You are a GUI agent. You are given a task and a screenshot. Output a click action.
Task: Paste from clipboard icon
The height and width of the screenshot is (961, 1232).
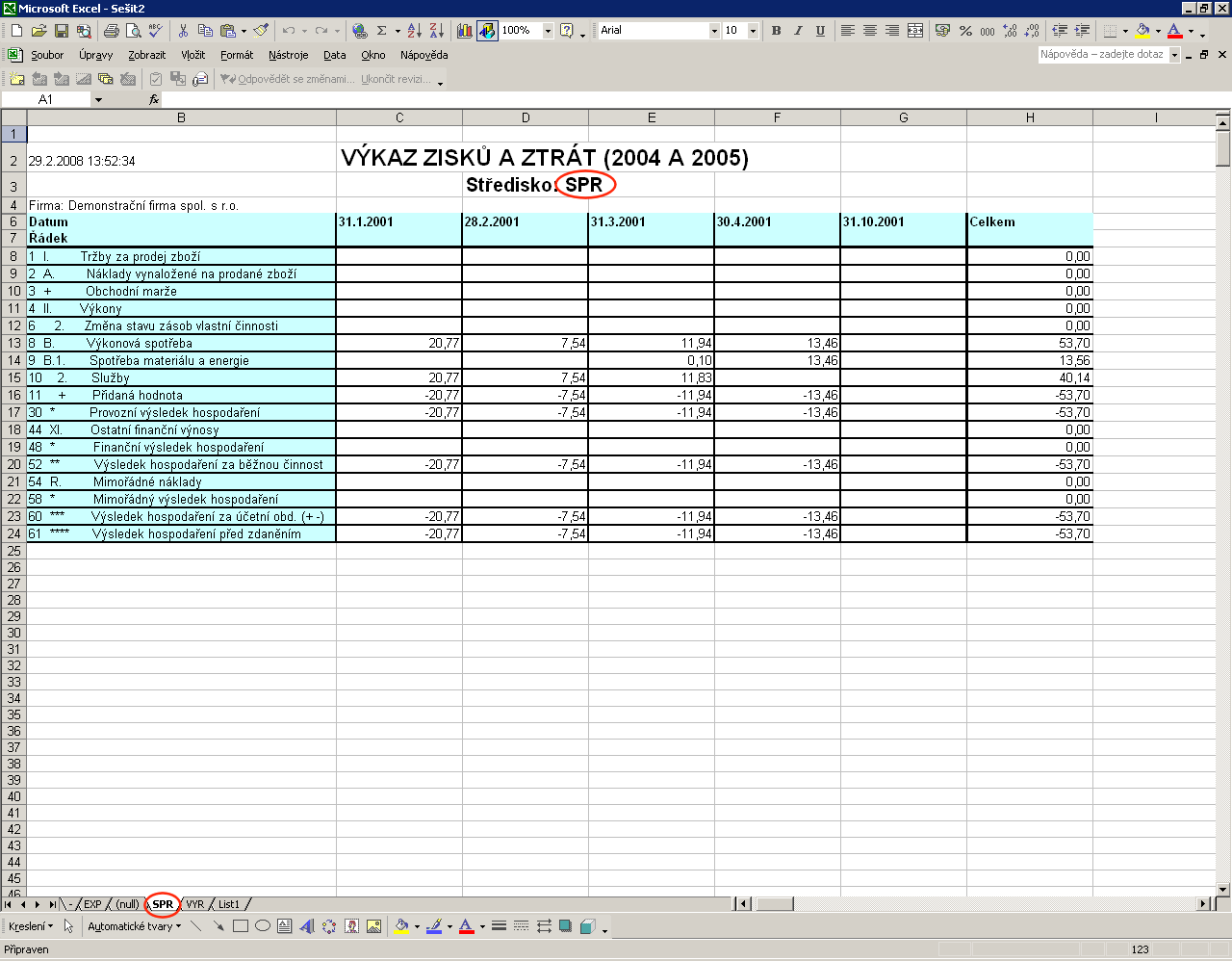point(227,31)
